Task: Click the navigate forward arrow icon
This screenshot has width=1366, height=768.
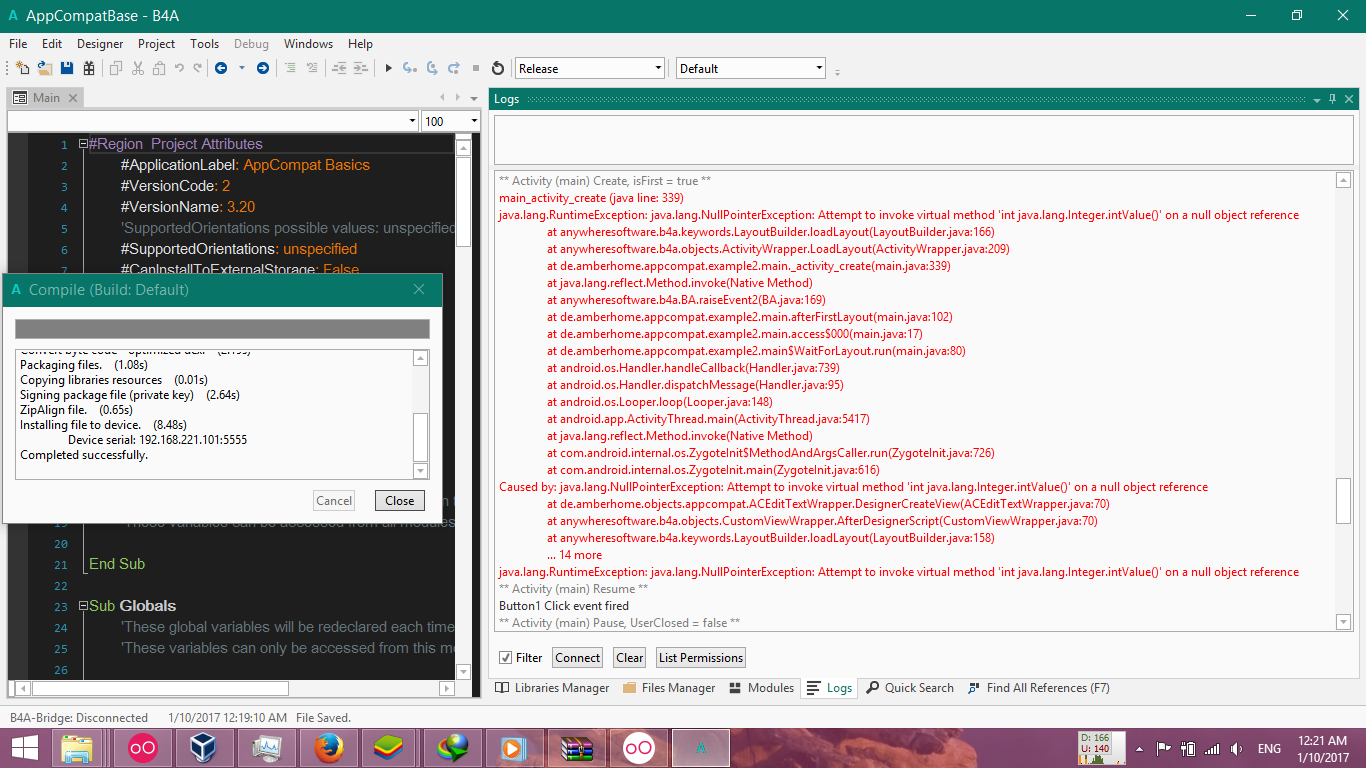Action: [263, 68]
